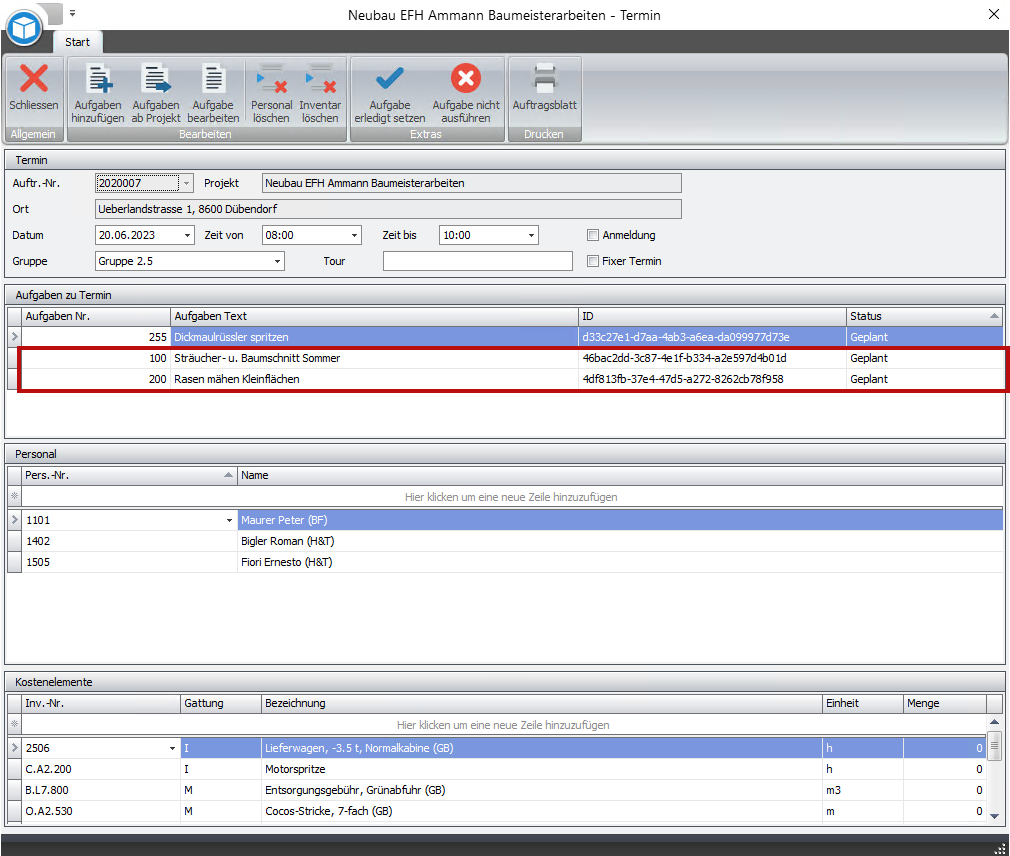Viewport: 1010px width, 856px height.
Task: Open Inv.-Nr. 2506 cell dropdown
Action: tap(172, 748)
